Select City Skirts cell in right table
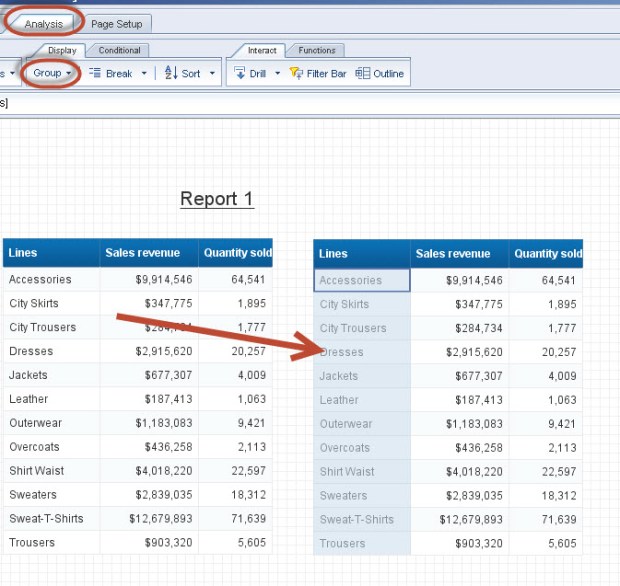Image resolution: width=620 pixels, height=586 pixels. [x=362, y=304]
